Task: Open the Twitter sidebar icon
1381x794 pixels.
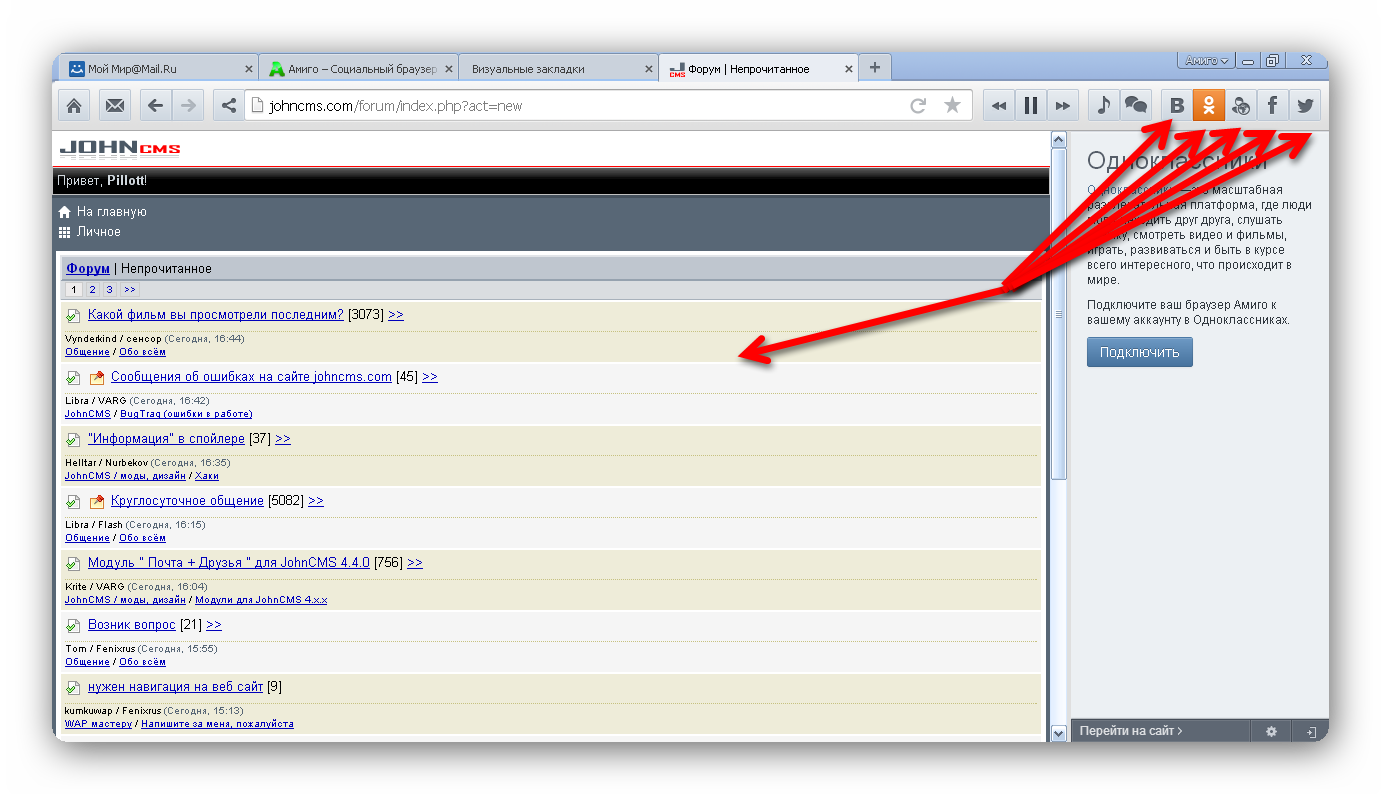Action: point(1304,105)
